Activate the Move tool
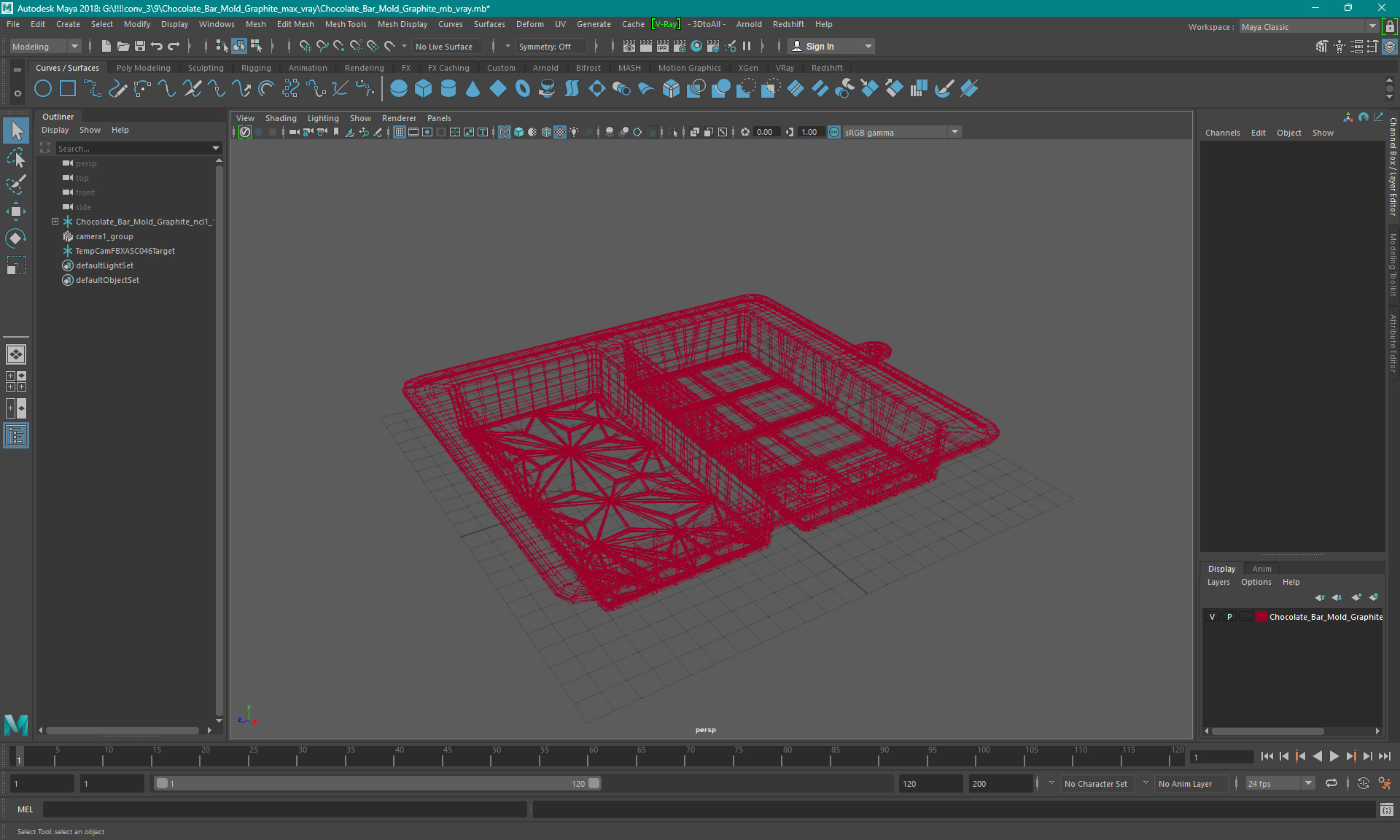 [x=16, y=211]
